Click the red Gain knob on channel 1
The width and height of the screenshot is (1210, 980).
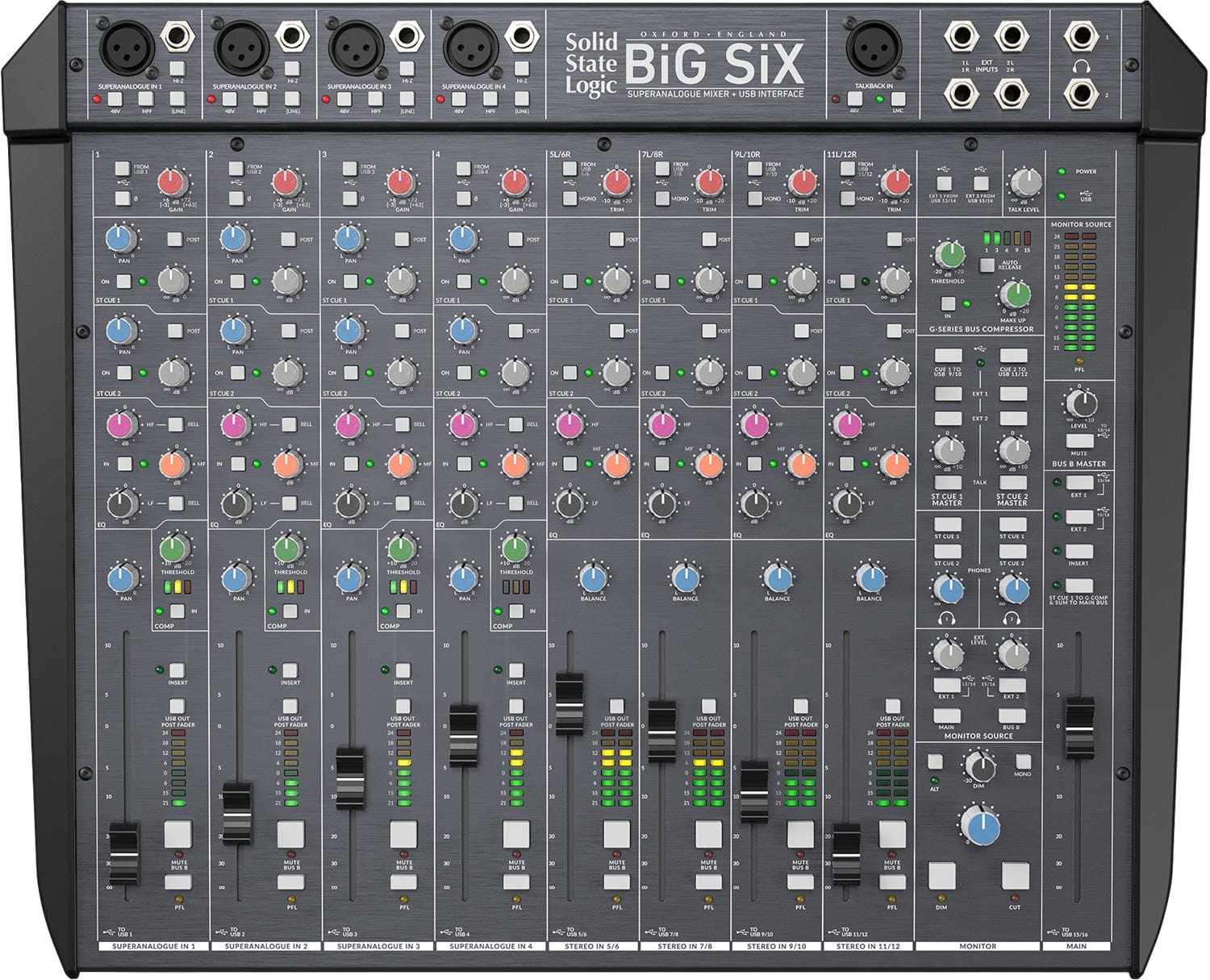(x=171, y=182)
